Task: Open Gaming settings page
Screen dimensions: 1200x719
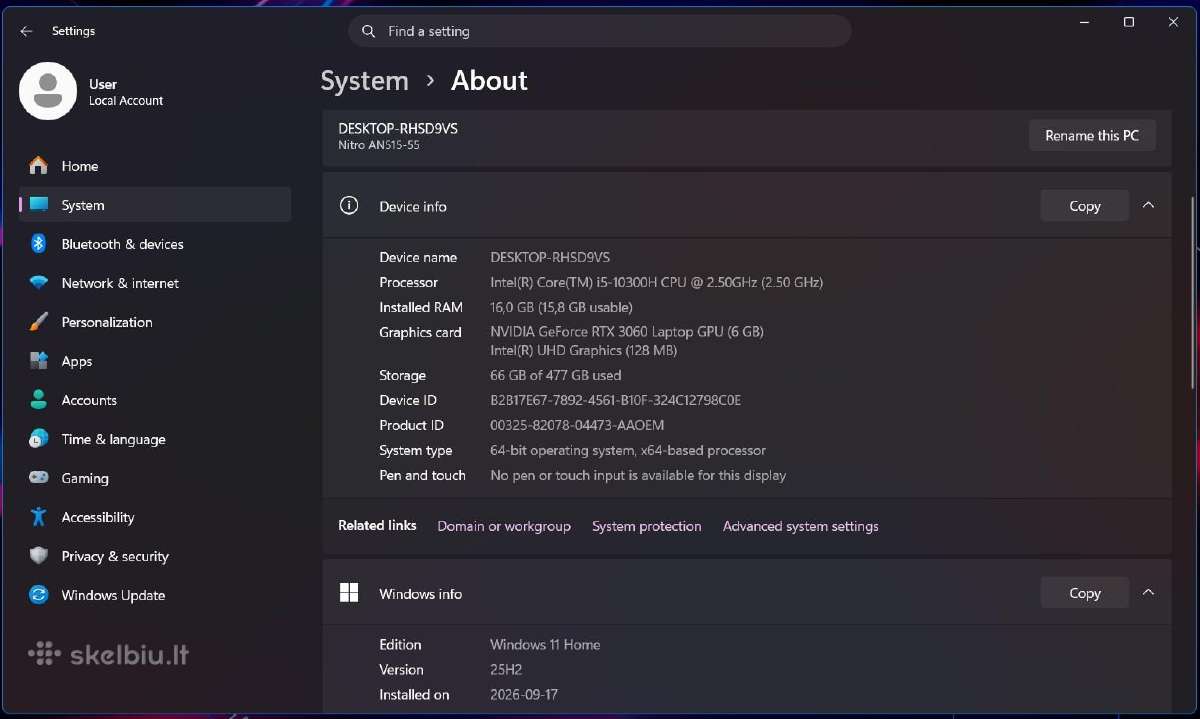Action: [155, 478]
